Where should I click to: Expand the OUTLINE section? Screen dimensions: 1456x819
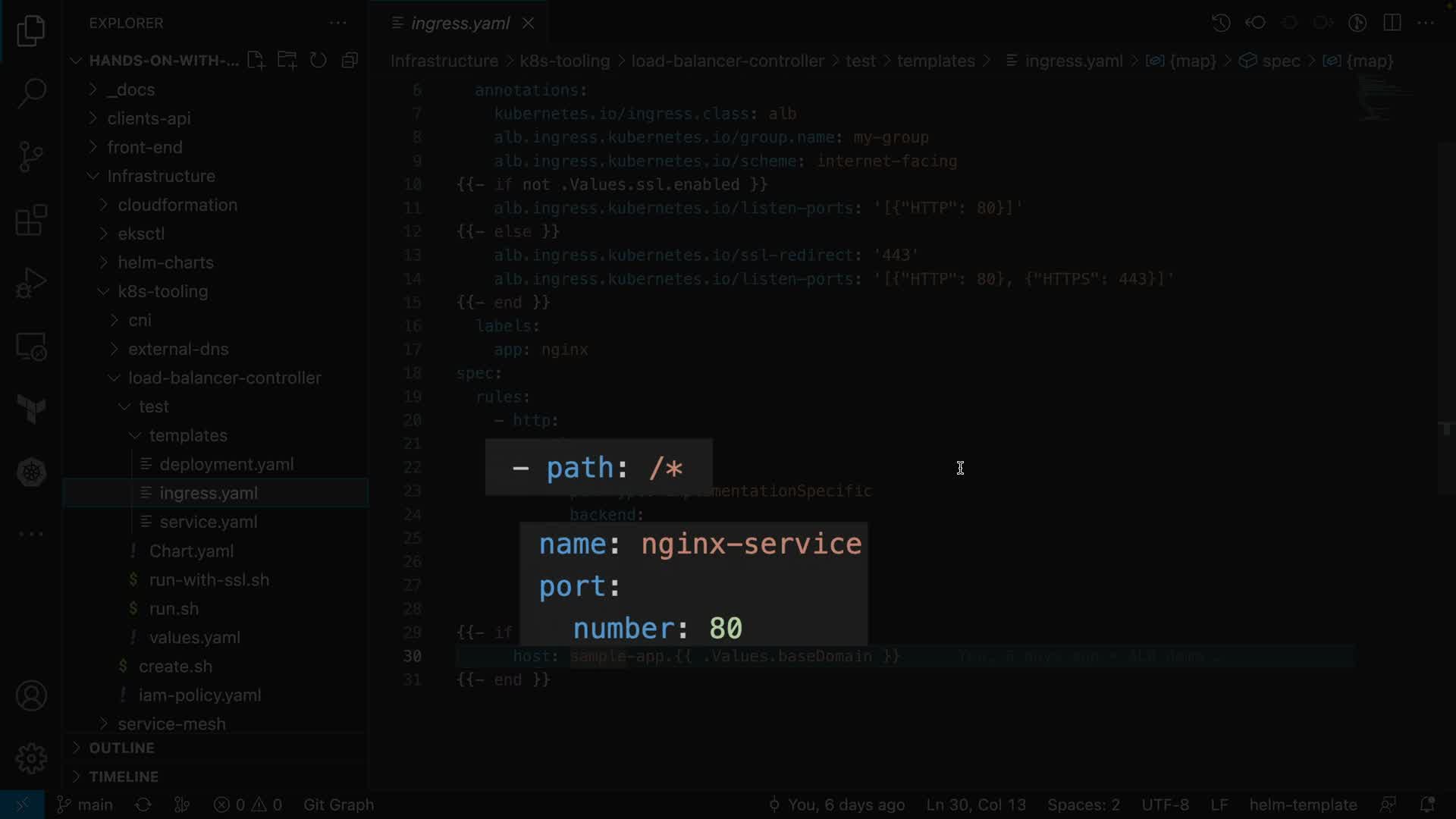pyautogui.click(x=121, y=748)
